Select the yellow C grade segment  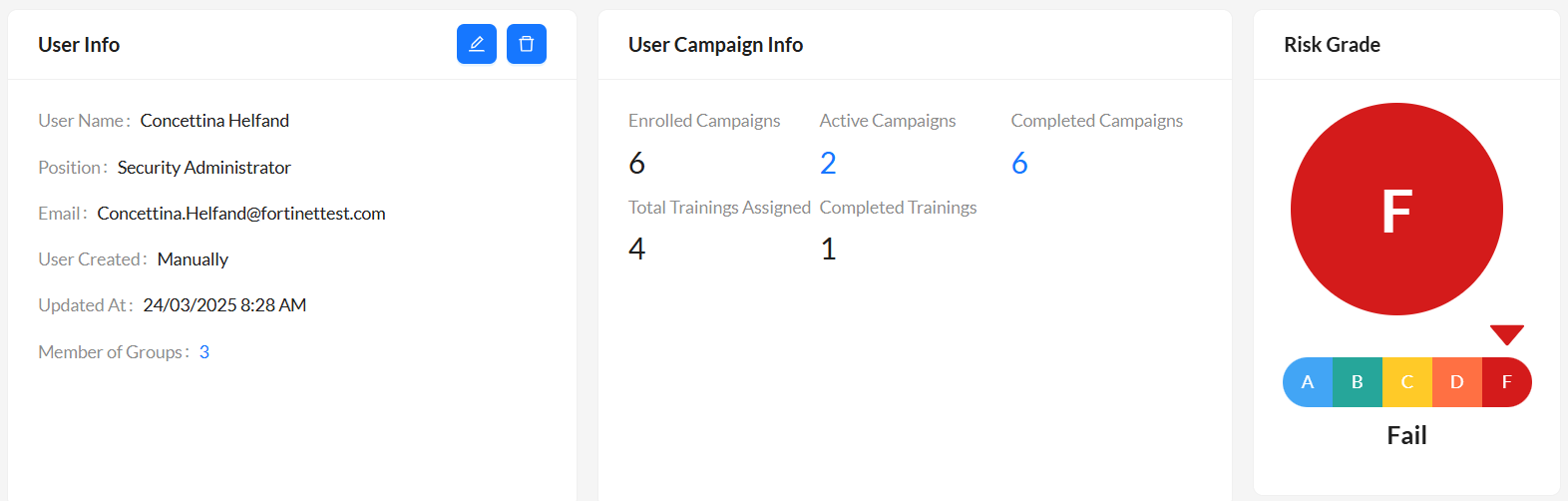pos(1407,382)
